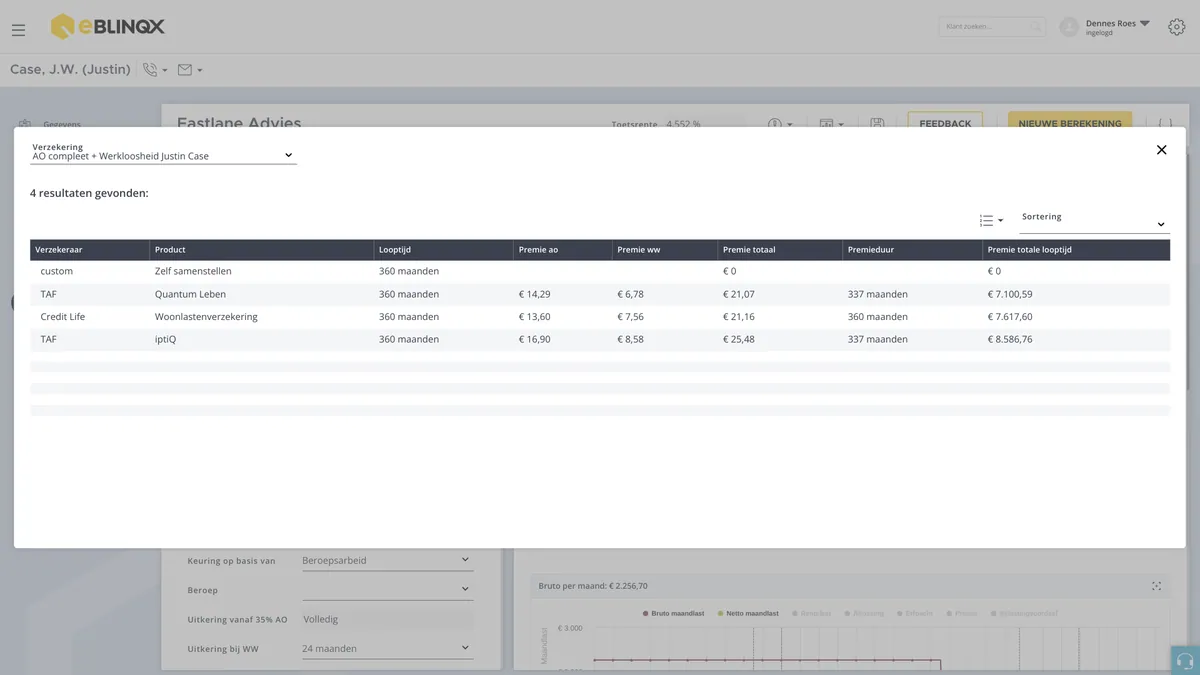Open the list view options icon
1200x675 pixels.
991,221
